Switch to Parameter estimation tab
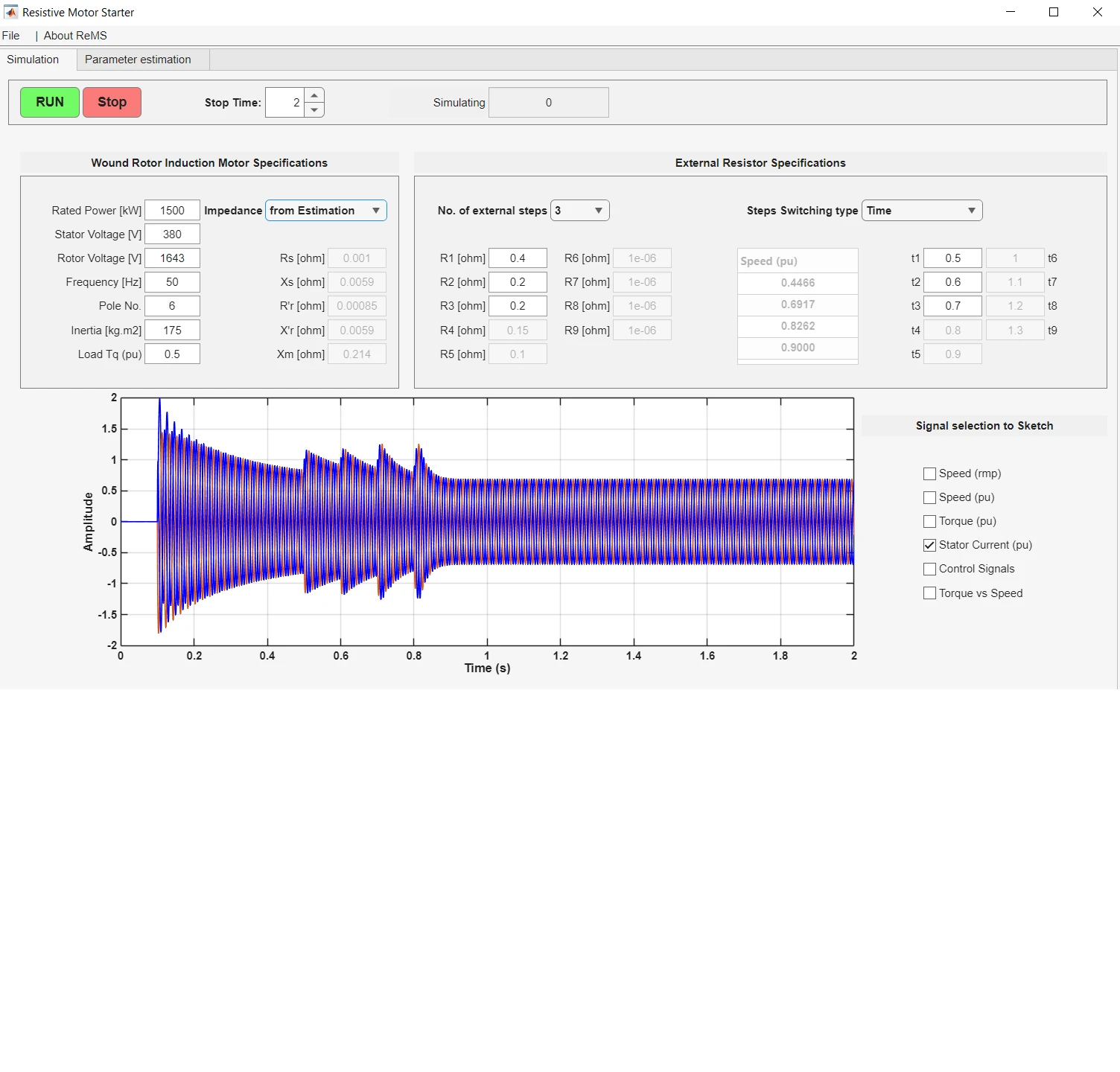 pyautogui.click(x=138, y=60)
